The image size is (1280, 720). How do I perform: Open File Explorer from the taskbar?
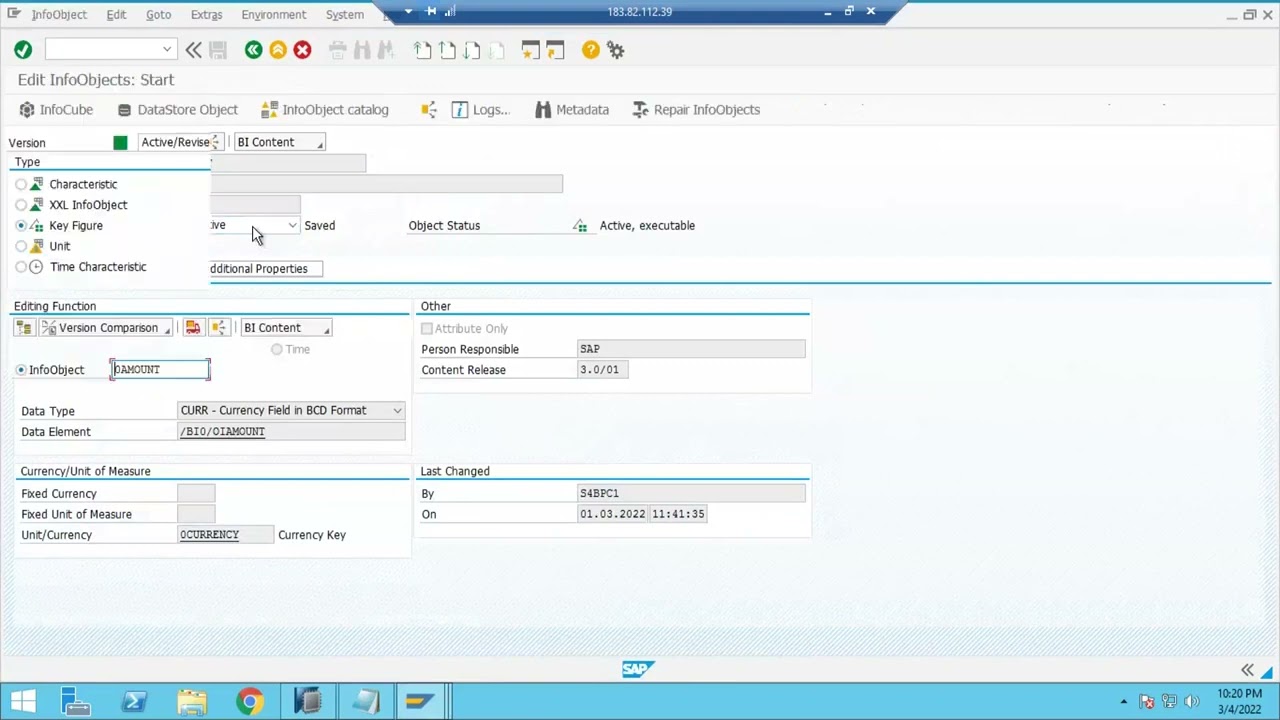[x=192, y=702]
